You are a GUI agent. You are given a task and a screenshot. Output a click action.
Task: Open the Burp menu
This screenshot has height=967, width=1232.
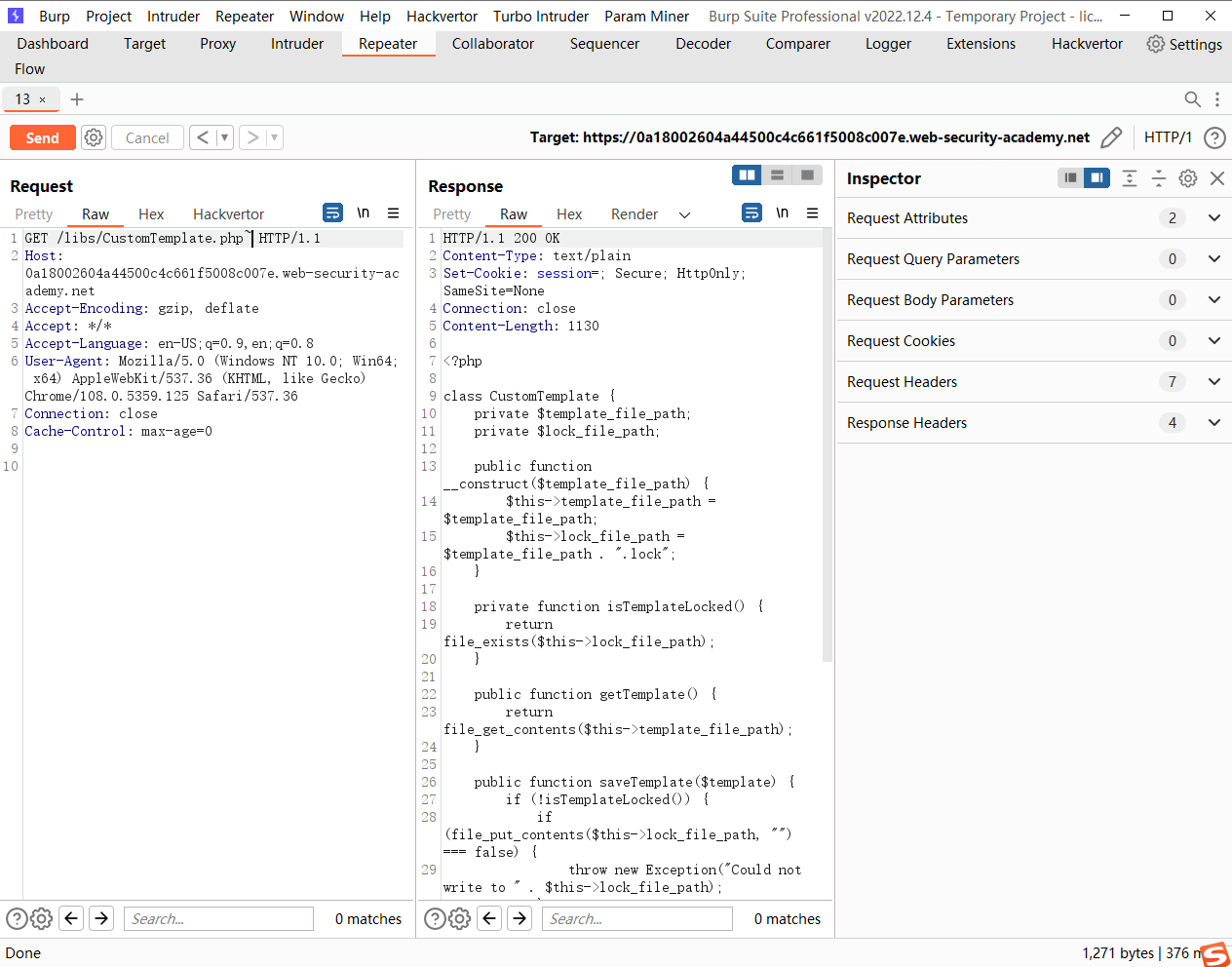(x=54, y=17)
